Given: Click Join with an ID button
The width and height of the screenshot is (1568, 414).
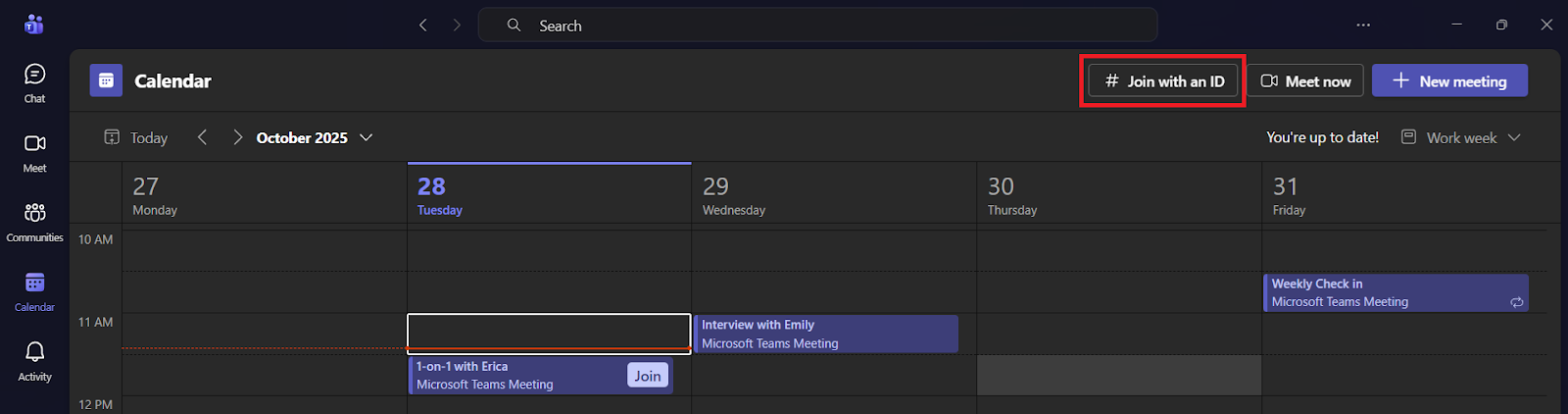Looking at the screenshot, I should pyautogui.click(x=1163, y=81).
